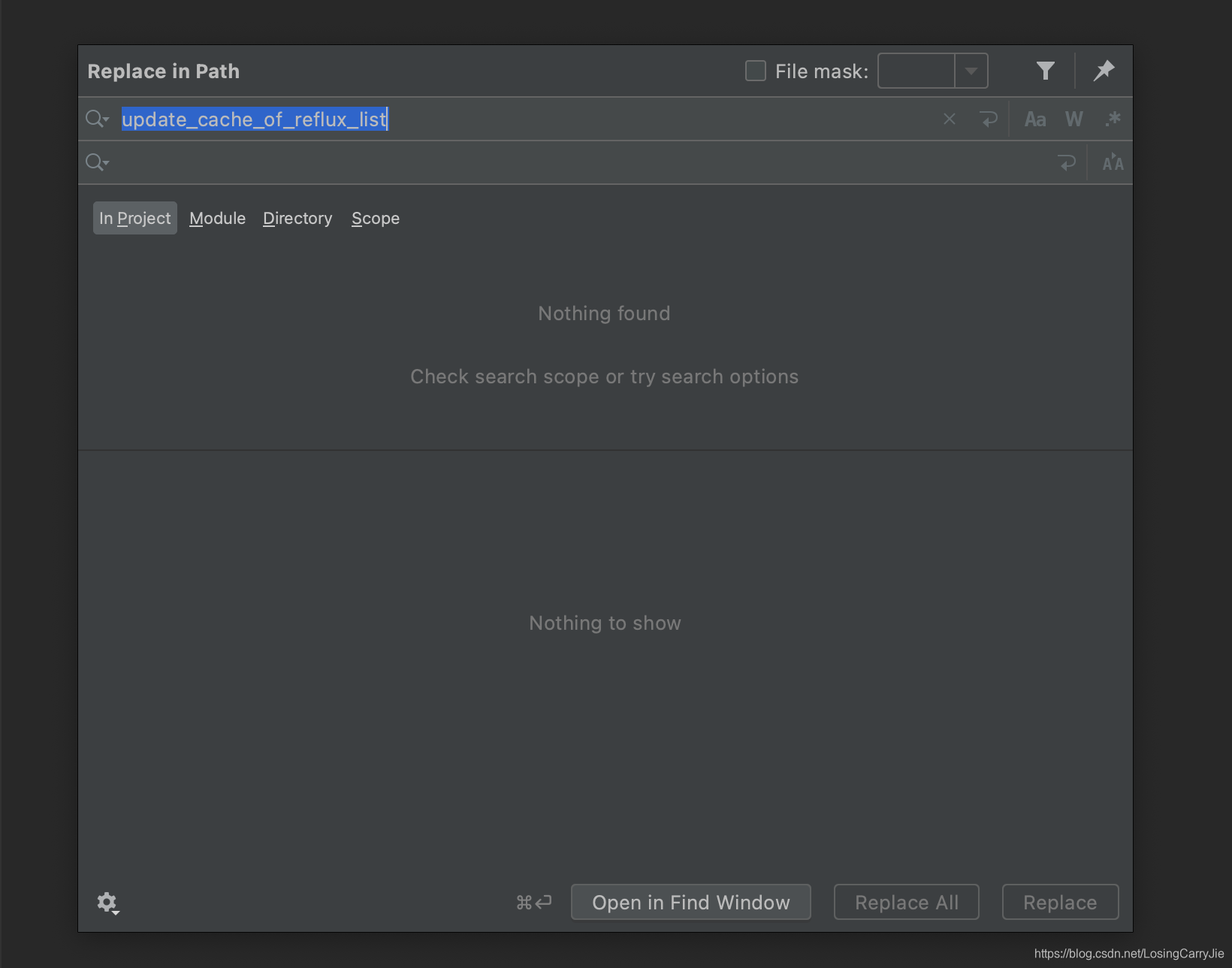
Task: Switch to the Scope tab
Action: click(376, 218)
